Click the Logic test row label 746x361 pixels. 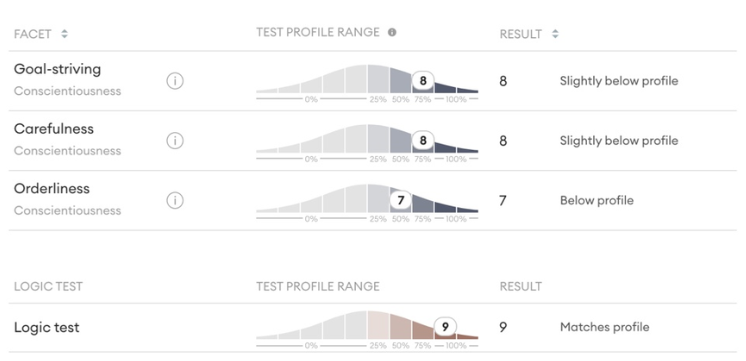47,327
